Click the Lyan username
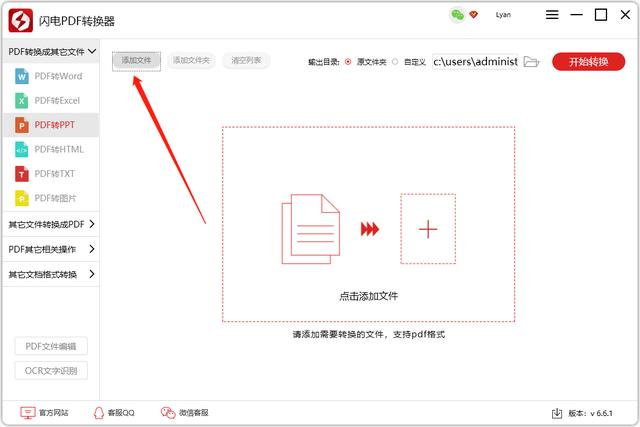Screen dimensions: 640x427 click(x=503, y=15)
